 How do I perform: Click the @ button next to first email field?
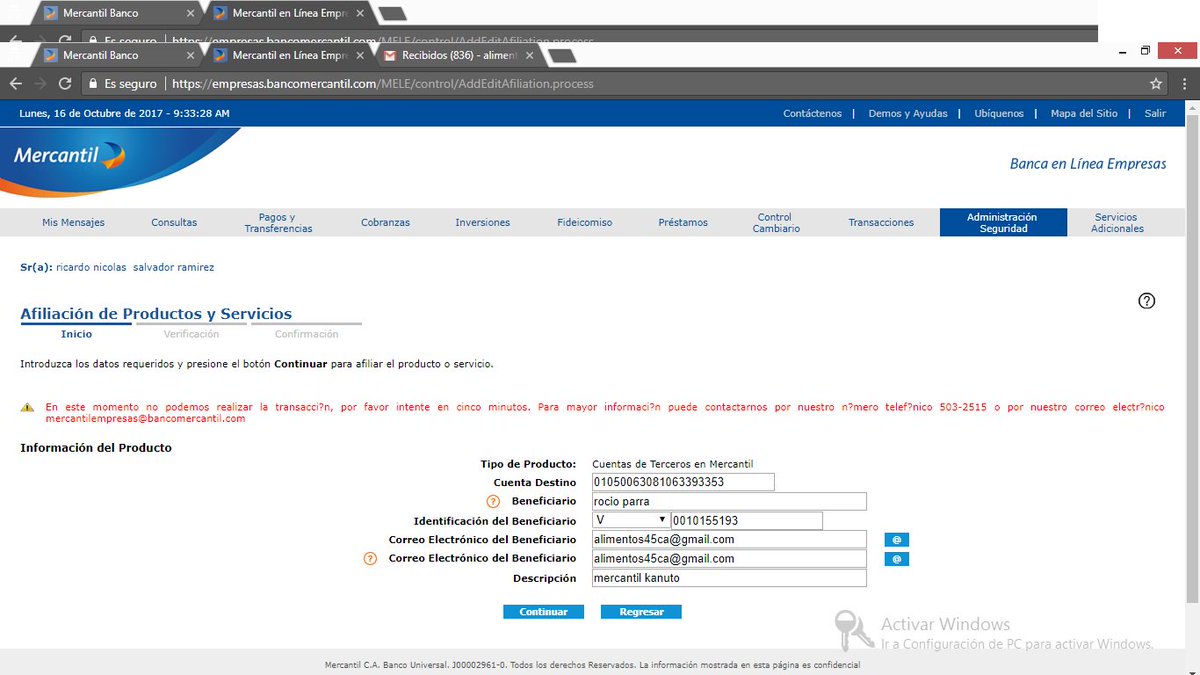pos(896,540)
